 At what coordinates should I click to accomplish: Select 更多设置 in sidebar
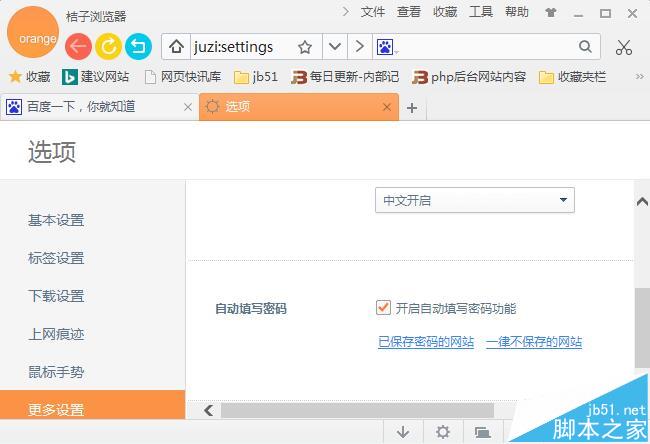point(92,405)
